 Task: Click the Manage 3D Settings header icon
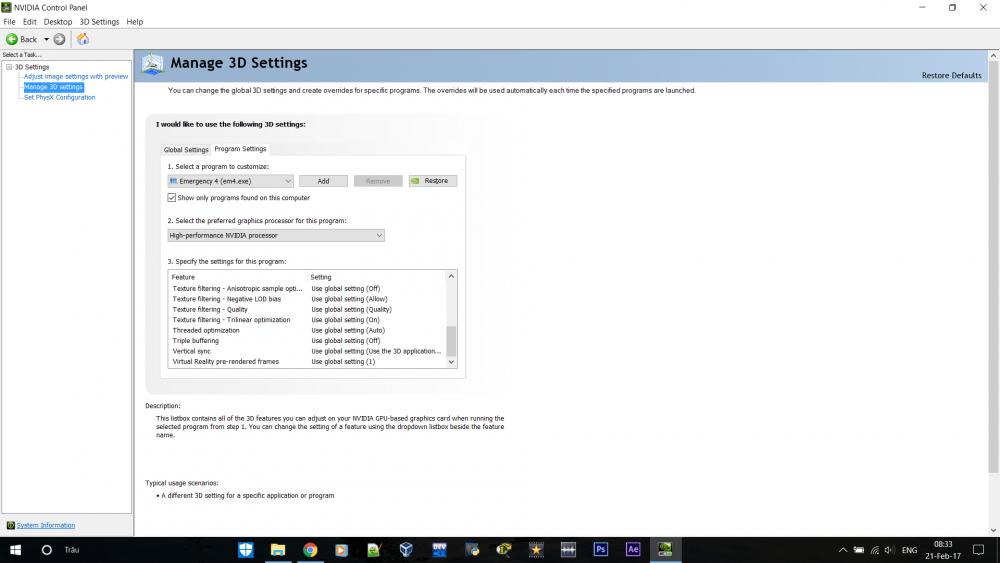point(153,64)
